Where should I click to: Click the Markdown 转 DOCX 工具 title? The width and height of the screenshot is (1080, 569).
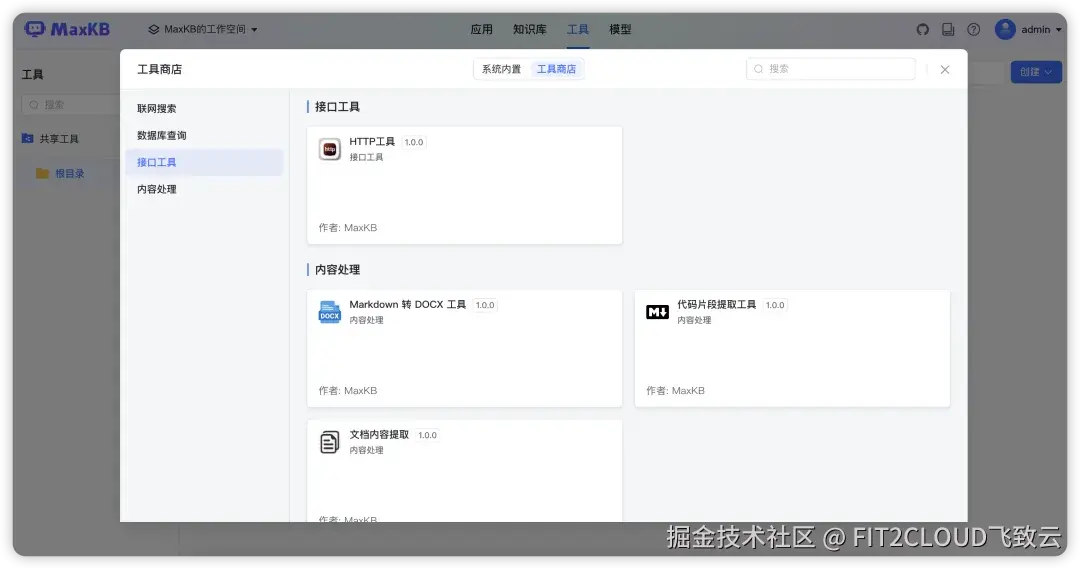(x=408, y=304)
